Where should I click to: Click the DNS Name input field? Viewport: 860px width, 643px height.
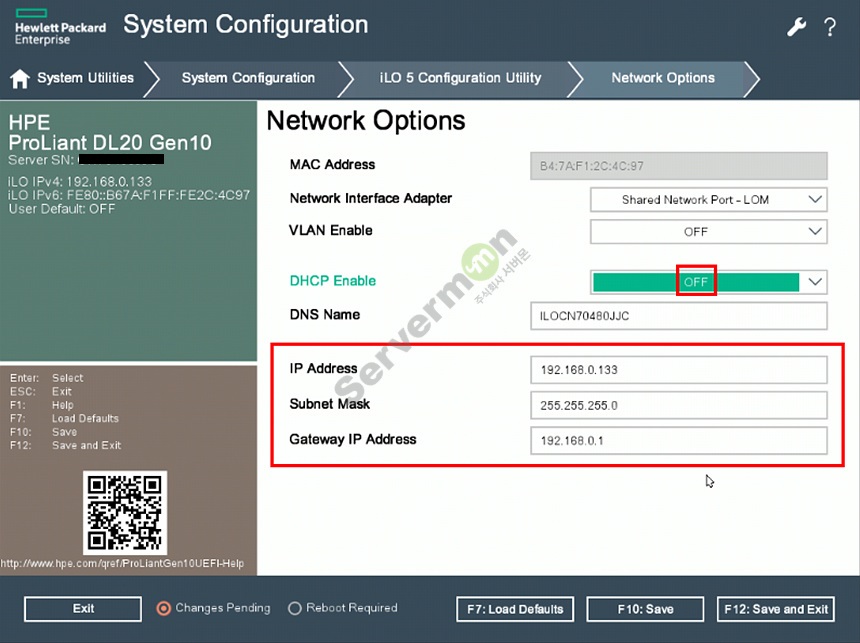click(678, 315)
